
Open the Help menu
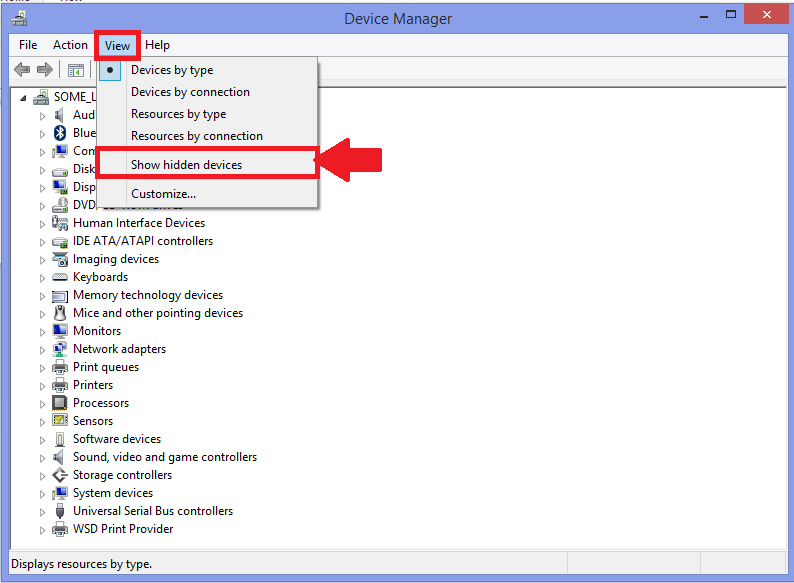click(157, 45)
